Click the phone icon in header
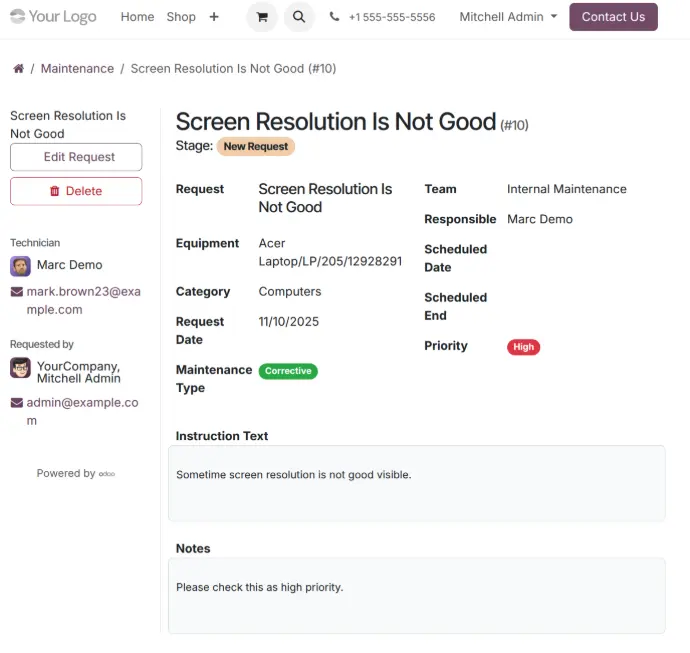Image resolution: width=690 pixels, height=653 pixels. point(334,17)
